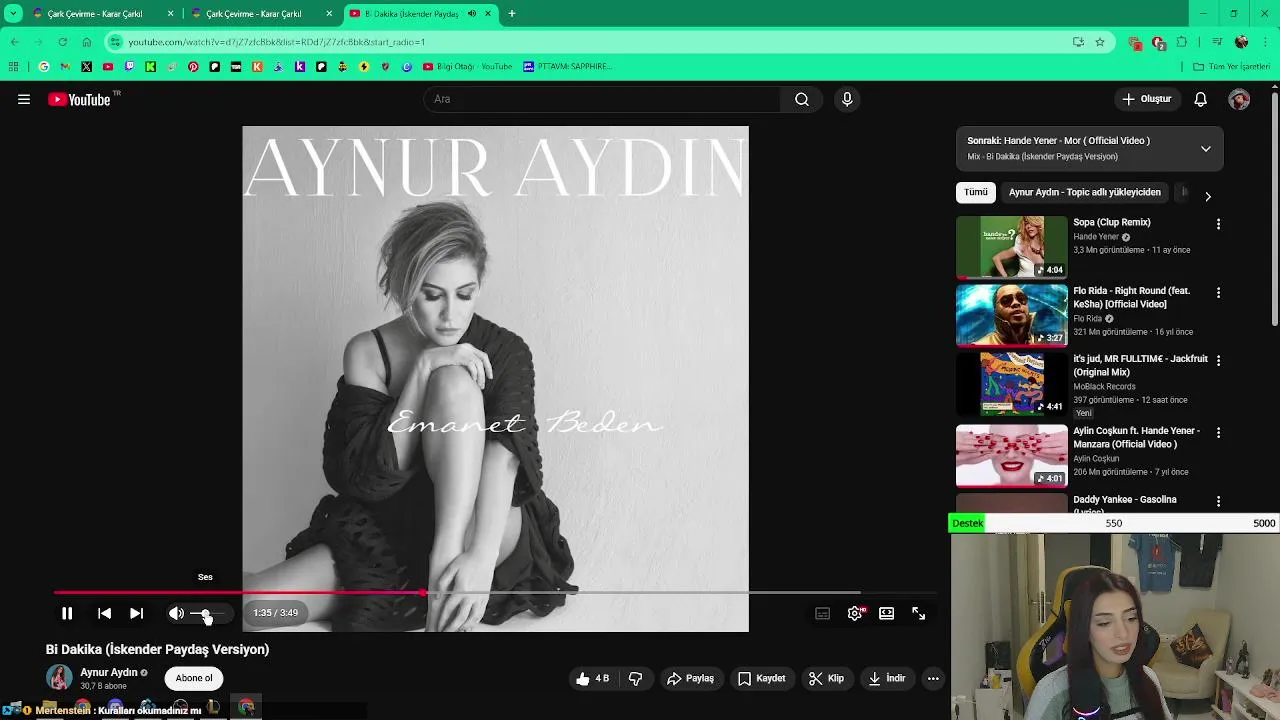Open more actions three-dot menu
This screenshot has width=1280, height=720.
[x=933, y=678]
